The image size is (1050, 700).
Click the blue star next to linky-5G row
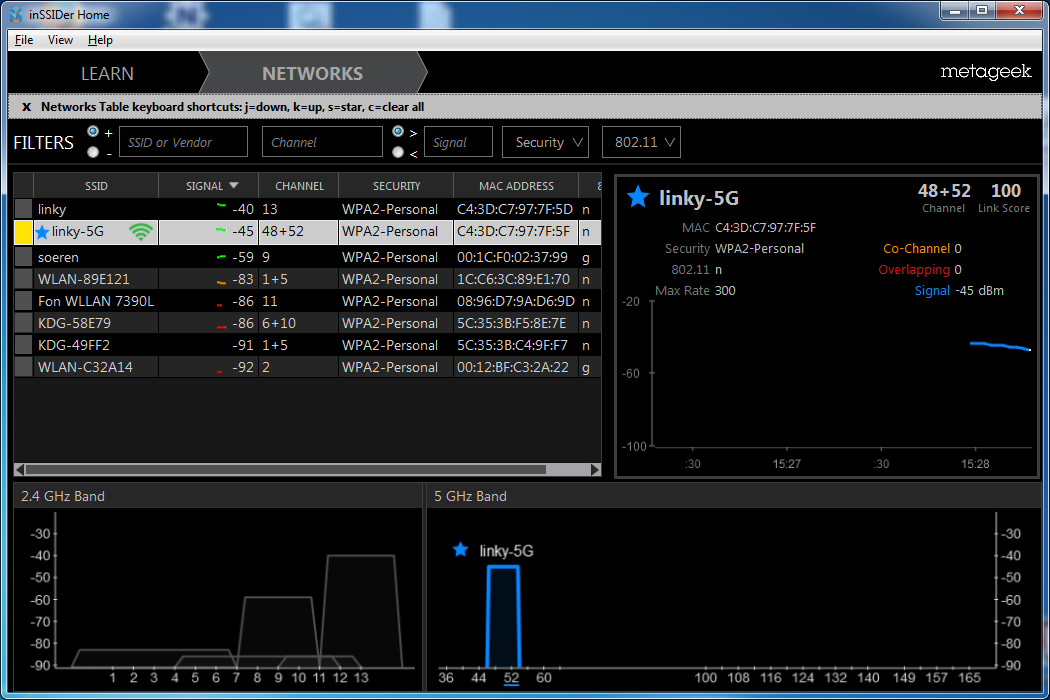(x=42, y=232)
